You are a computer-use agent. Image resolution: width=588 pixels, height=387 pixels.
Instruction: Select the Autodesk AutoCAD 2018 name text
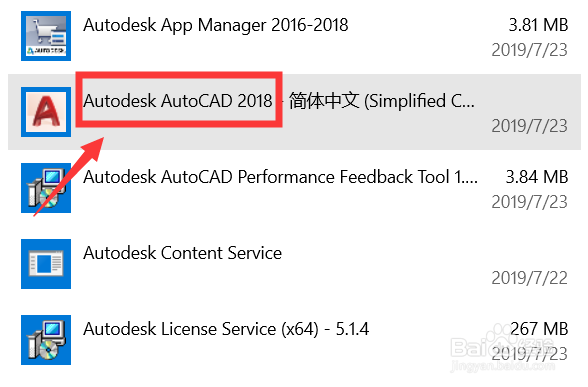pyautogui.click(x=178, y=101)
